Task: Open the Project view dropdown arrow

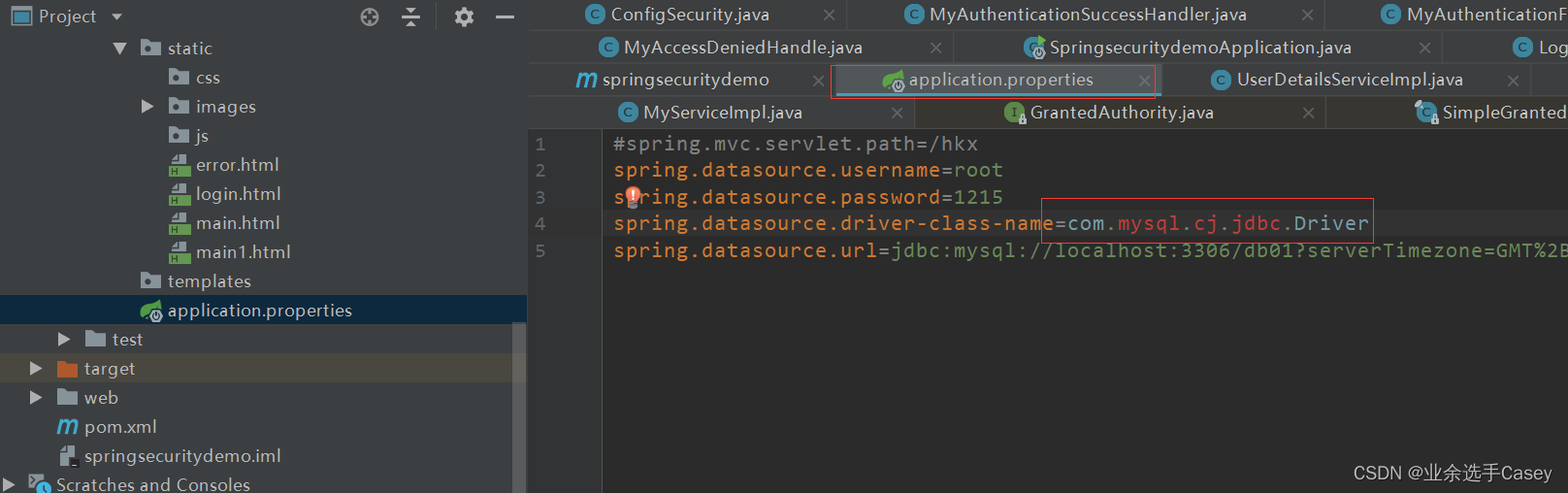Action: point(117,16)
